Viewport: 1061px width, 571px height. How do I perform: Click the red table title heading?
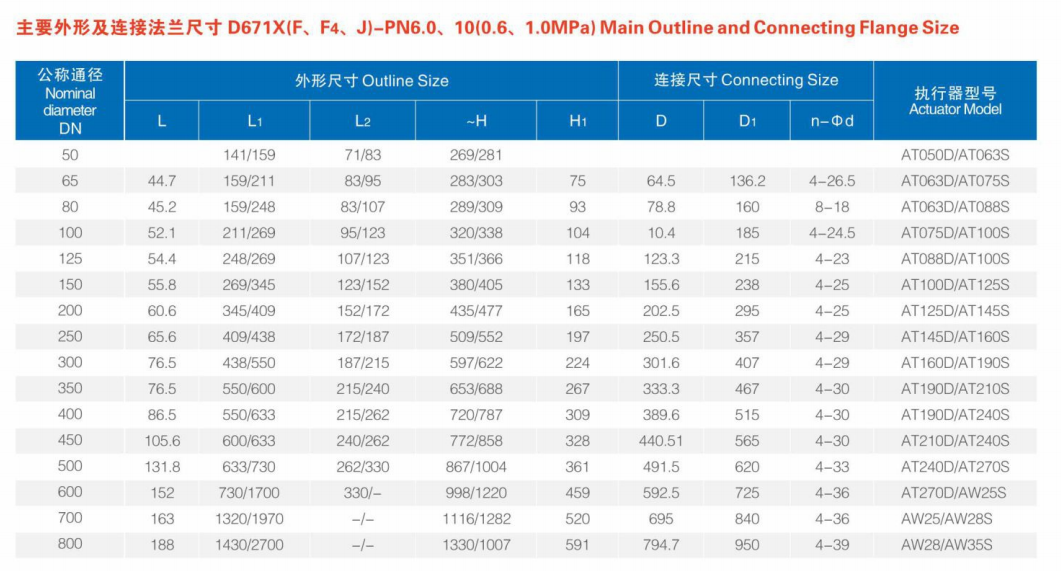pos(488,27)
